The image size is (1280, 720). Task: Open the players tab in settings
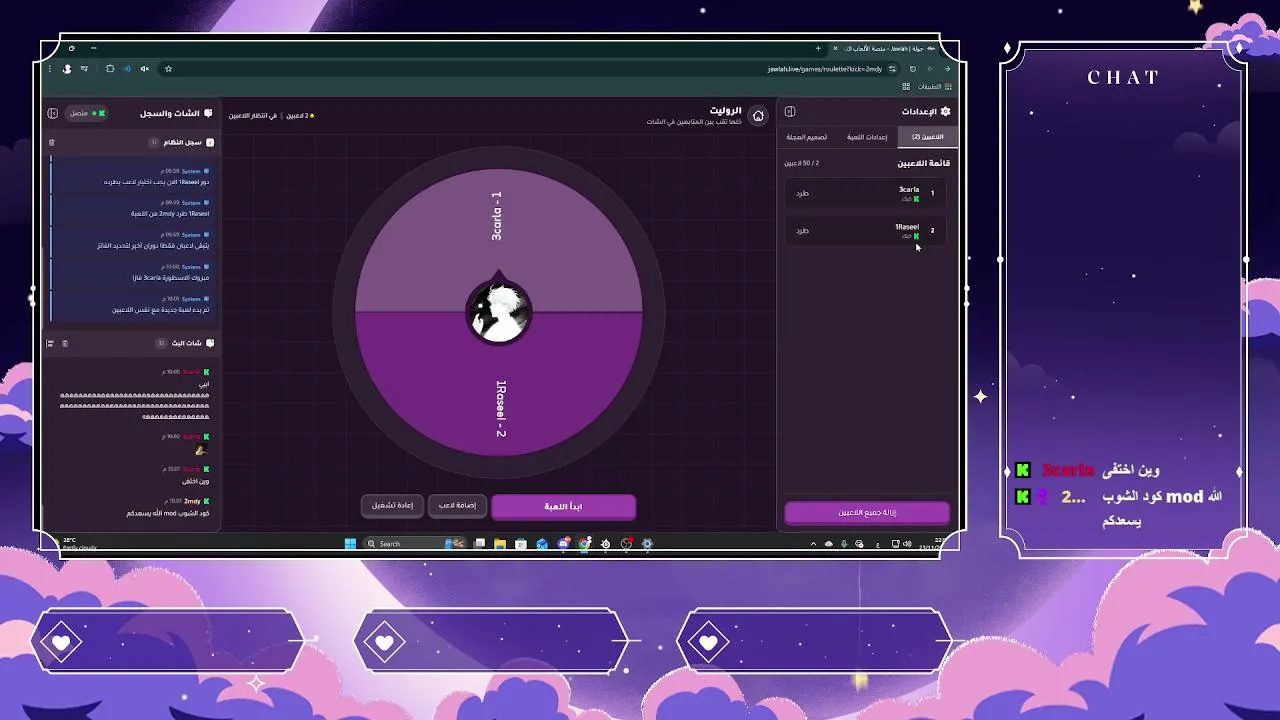click(x=928, y=137)
